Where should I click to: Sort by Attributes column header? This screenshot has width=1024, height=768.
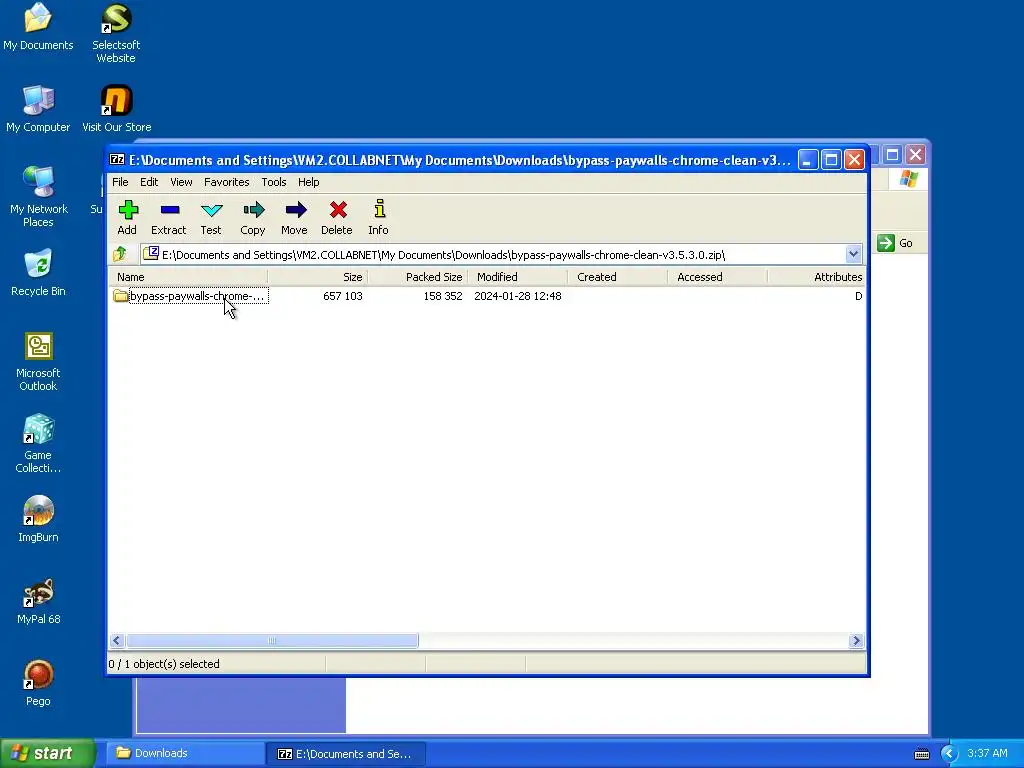[816, 277]
